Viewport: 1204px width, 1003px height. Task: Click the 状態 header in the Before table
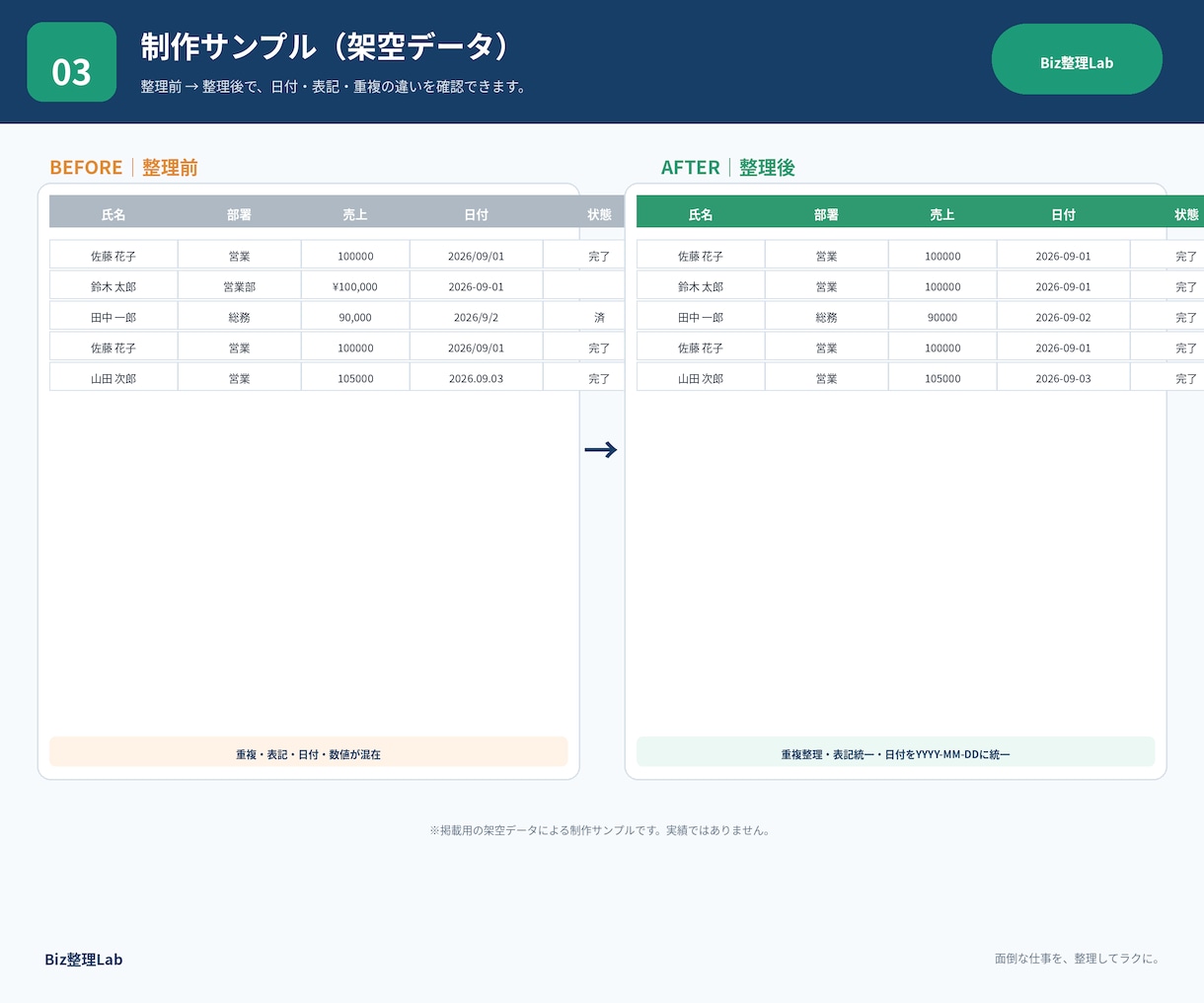tap(599, 214)
